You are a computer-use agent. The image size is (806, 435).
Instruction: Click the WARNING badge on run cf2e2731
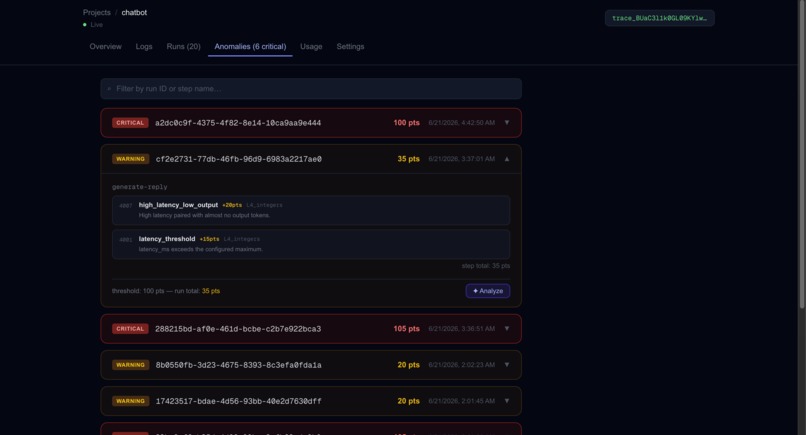(x=131, y=159)
